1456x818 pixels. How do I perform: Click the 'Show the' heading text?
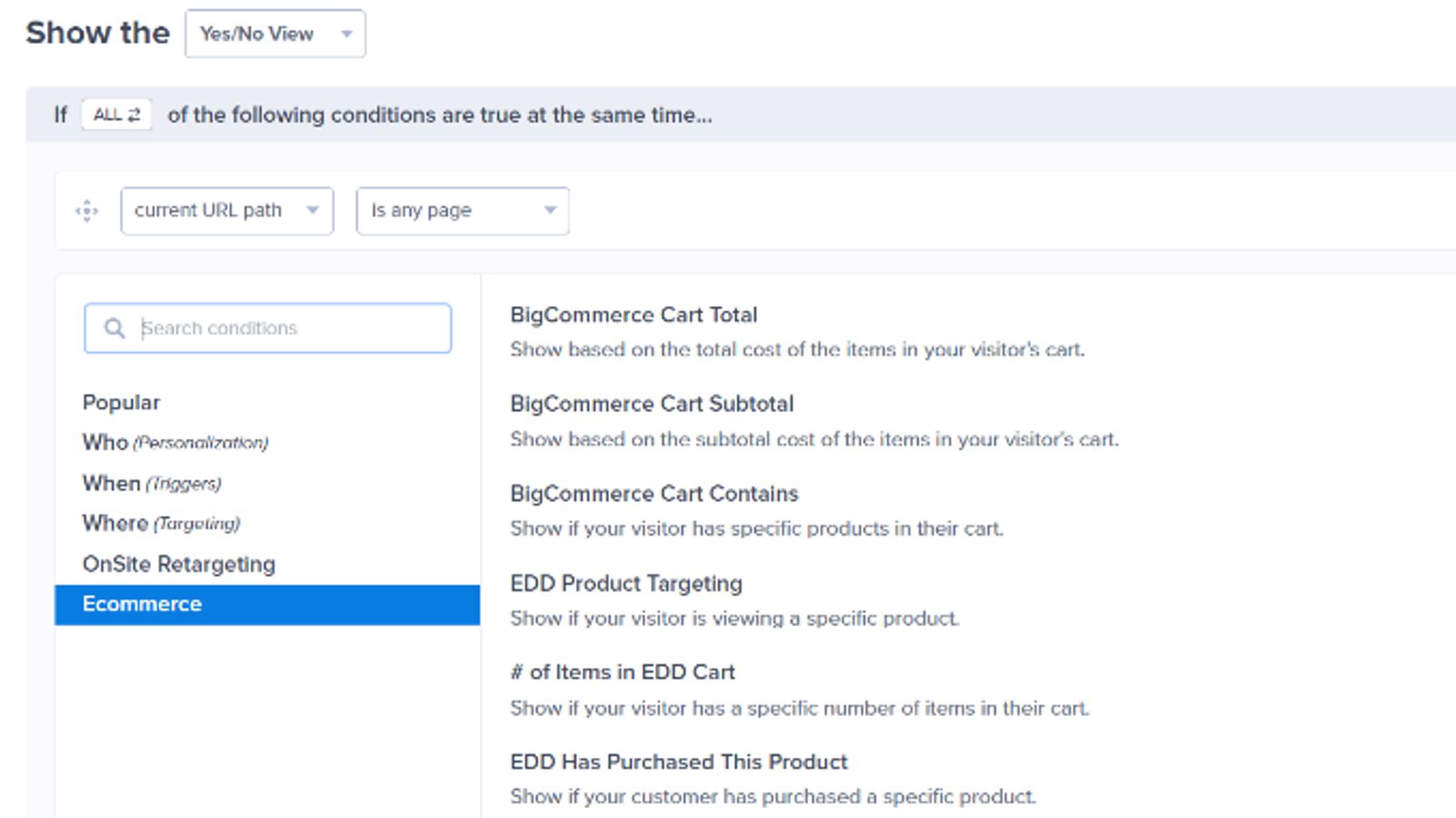tap(97, 33)
